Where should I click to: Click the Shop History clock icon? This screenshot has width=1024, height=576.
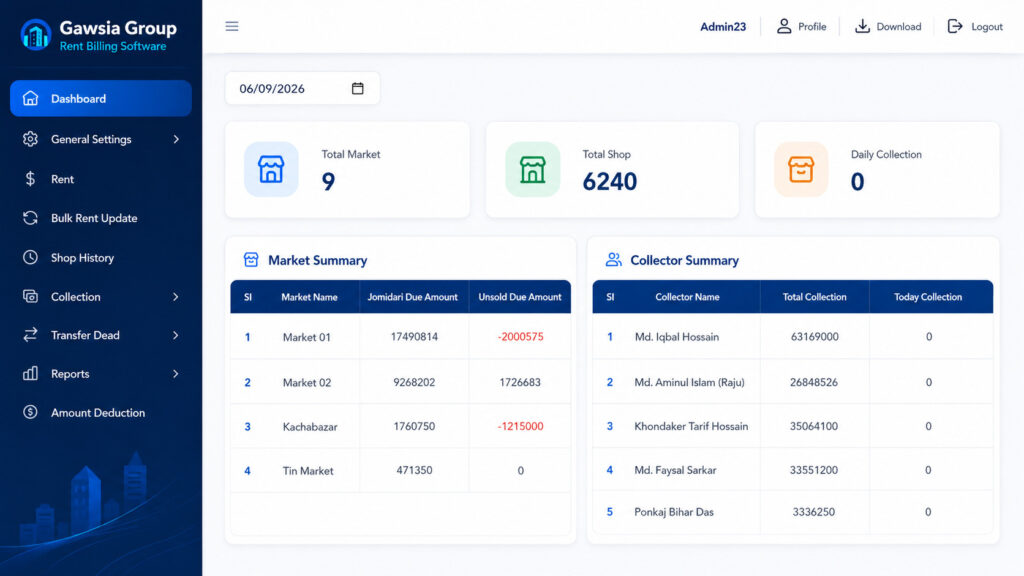(30, 257)
